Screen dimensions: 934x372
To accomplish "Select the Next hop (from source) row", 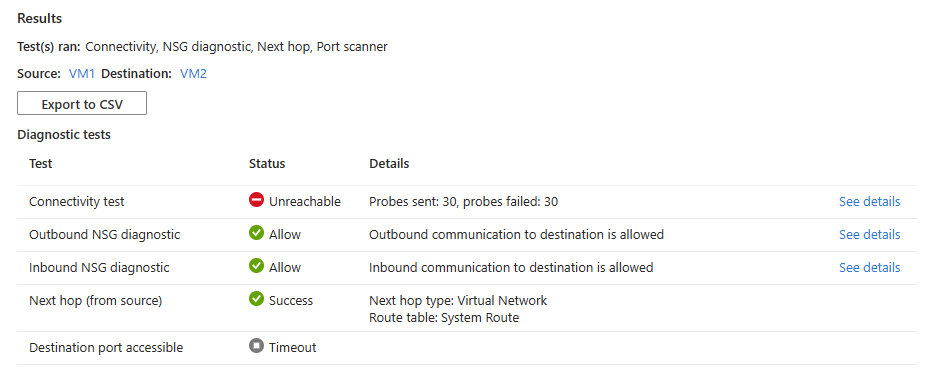I will click(x=467, y=308).
